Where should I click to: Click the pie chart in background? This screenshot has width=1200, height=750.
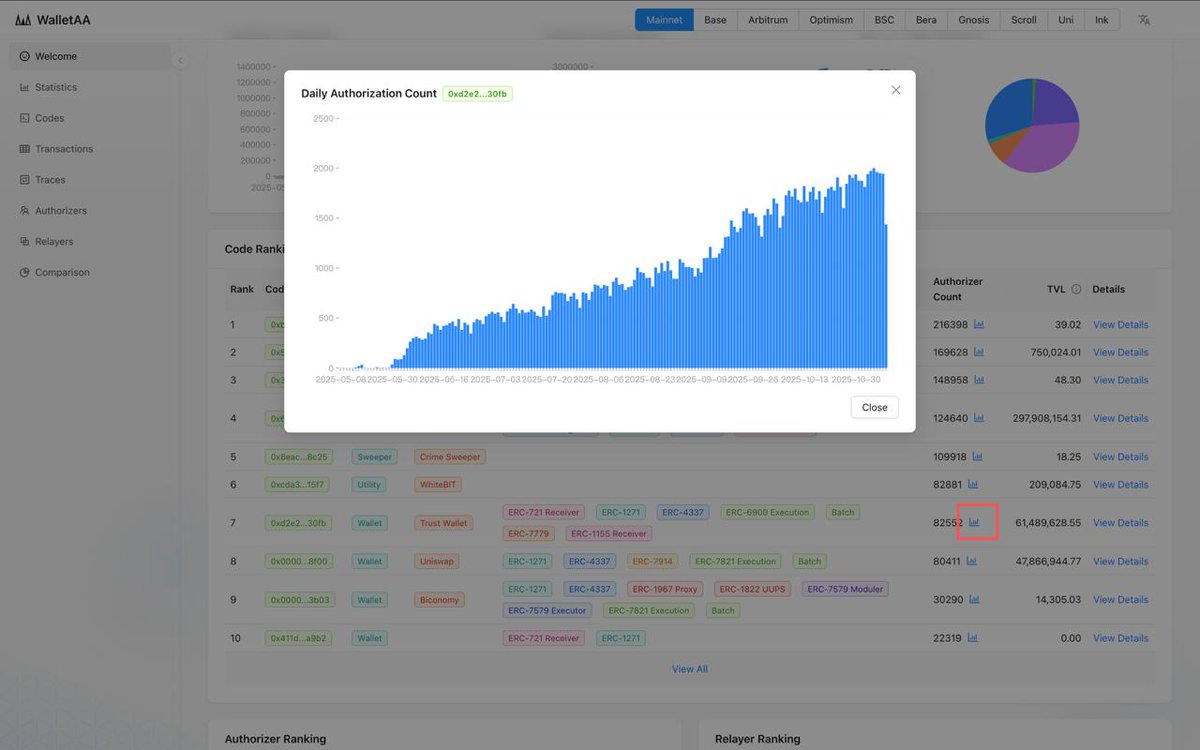(x=1032, y=125)
